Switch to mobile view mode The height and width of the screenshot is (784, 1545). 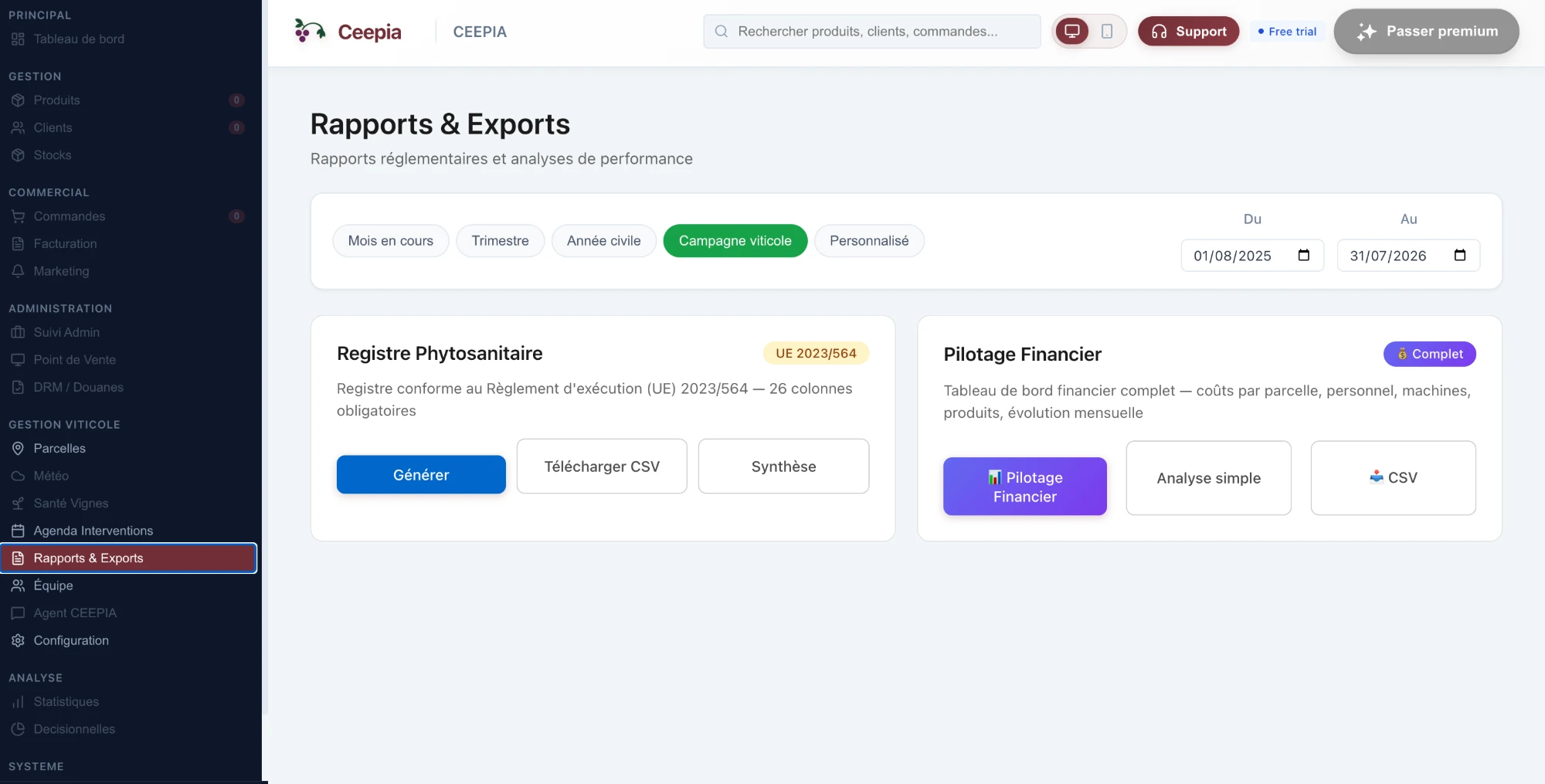[x=1107, y=32]
